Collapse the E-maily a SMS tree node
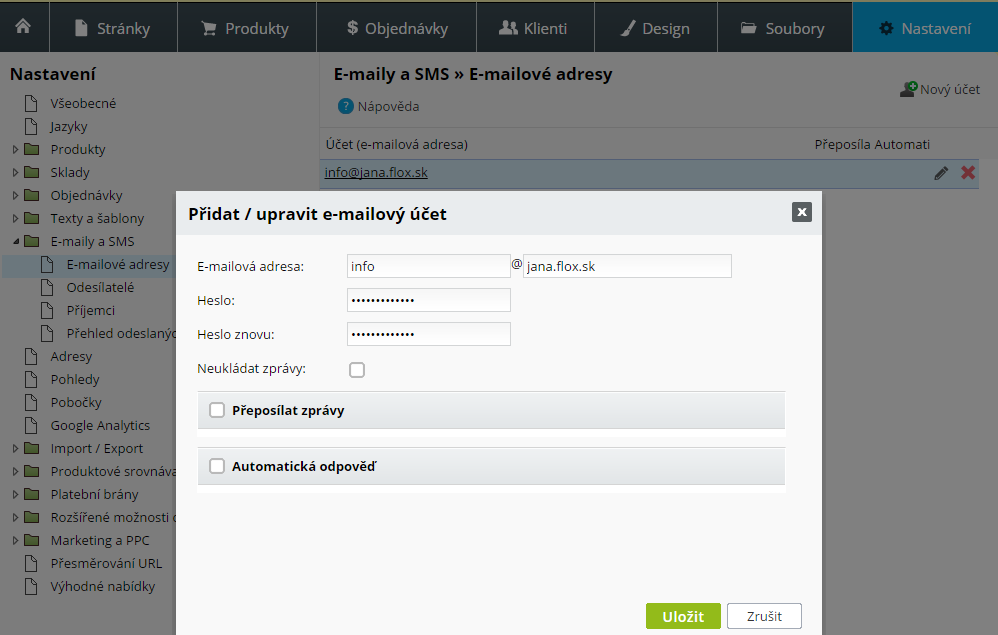998x635 pixels. [x=16, y=242]
